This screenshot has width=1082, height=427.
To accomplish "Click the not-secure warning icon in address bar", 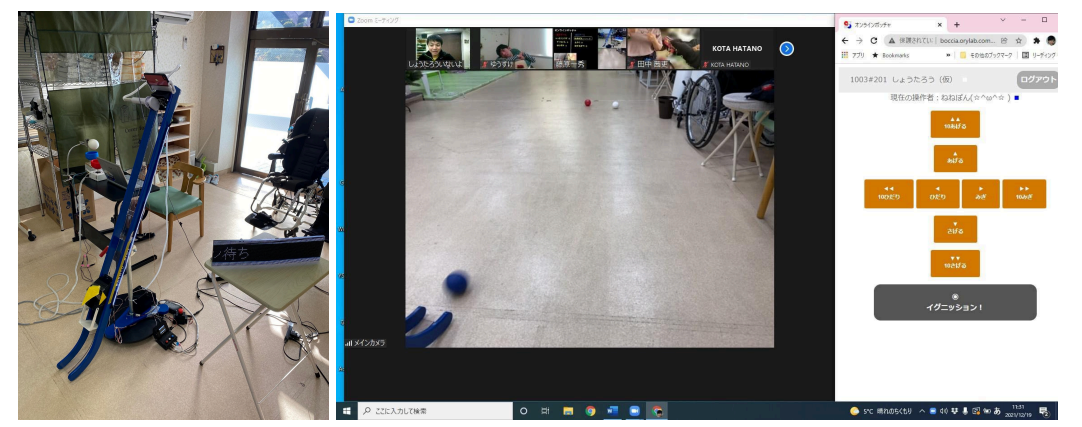I will [892, 41].
